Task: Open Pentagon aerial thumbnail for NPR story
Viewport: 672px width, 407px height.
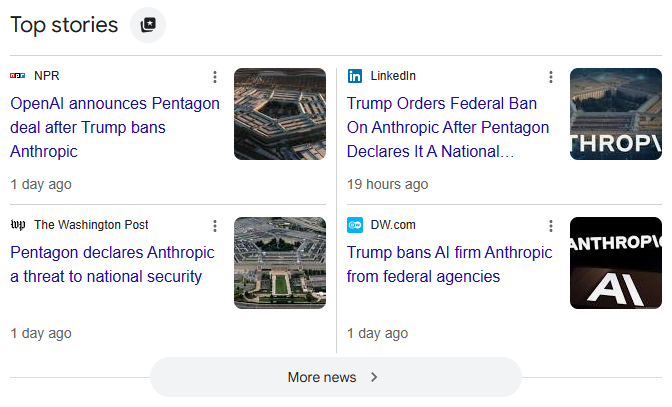Action: point(280,114)
